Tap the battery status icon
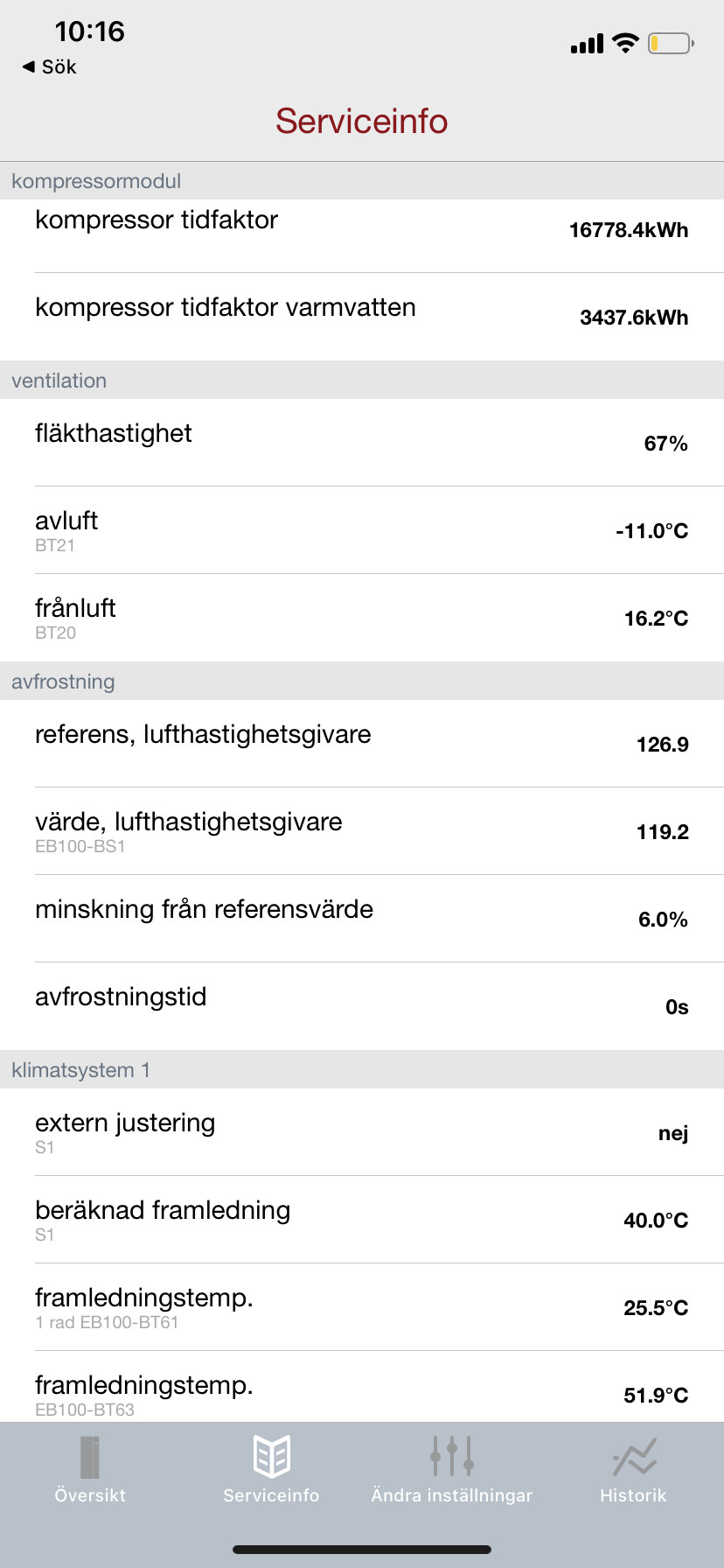This screenshot has height=1568, width=724. pos(671,43)
